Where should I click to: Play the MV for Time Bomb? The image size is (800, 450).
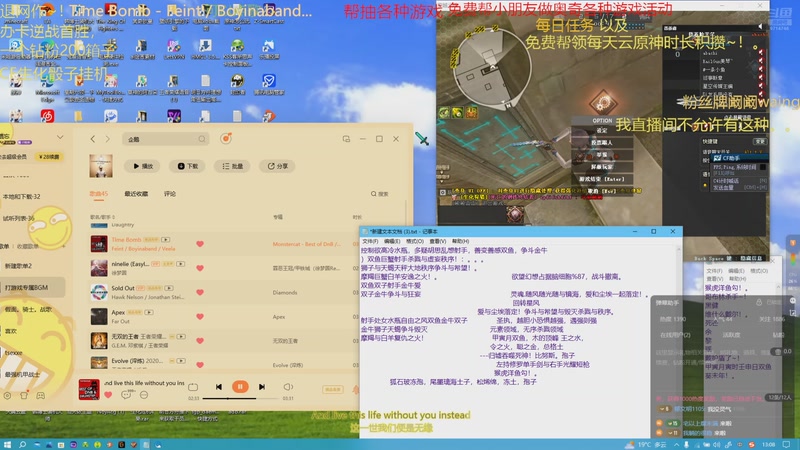click(x=165, y=239)
